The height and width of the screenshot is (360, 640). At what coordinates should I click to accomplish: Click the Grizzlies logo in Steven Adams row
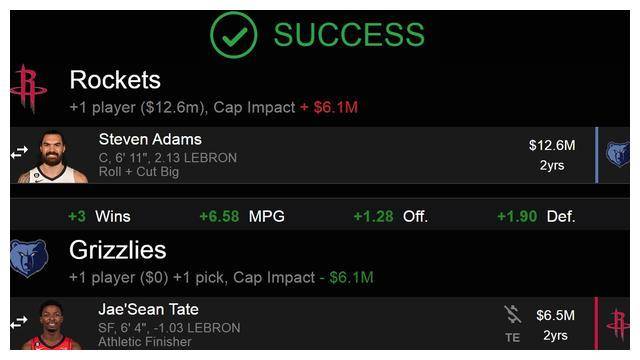617,154
